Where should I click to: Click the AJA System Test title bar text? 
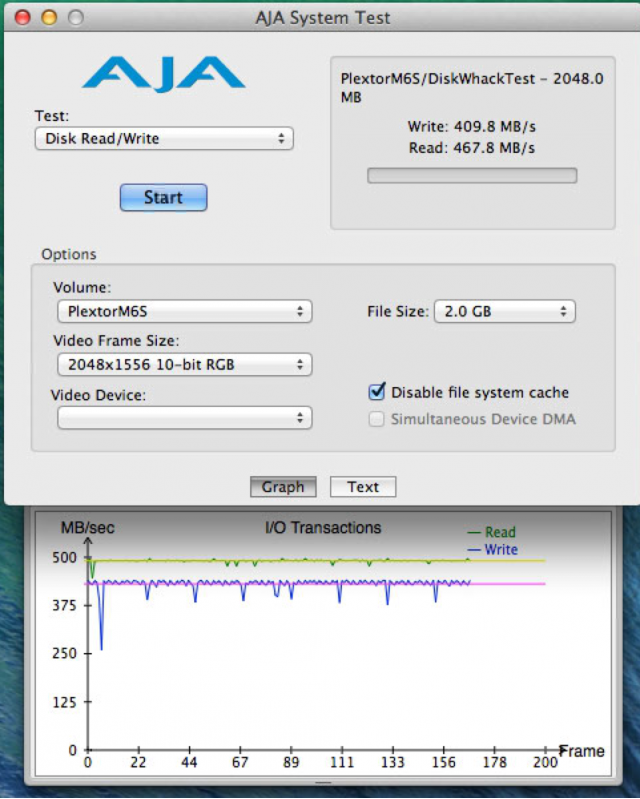[323, 18]
